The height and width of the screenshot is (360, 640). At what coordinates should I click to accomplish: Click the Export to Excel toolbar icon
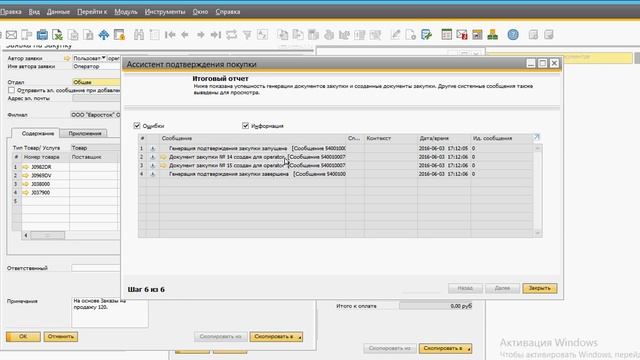pyautogui.click(x=57, y=35)
